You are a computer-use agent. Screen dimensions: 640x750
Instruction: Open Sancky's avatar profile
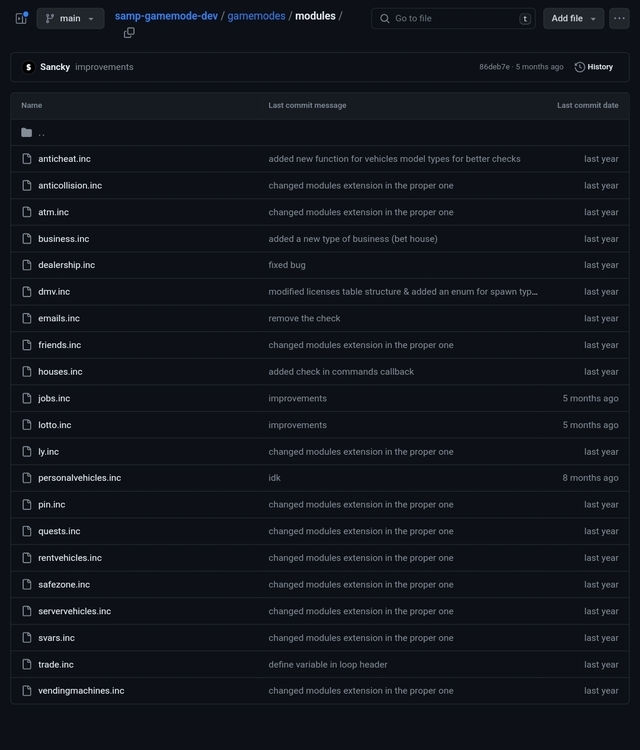[x=28, y=67]
